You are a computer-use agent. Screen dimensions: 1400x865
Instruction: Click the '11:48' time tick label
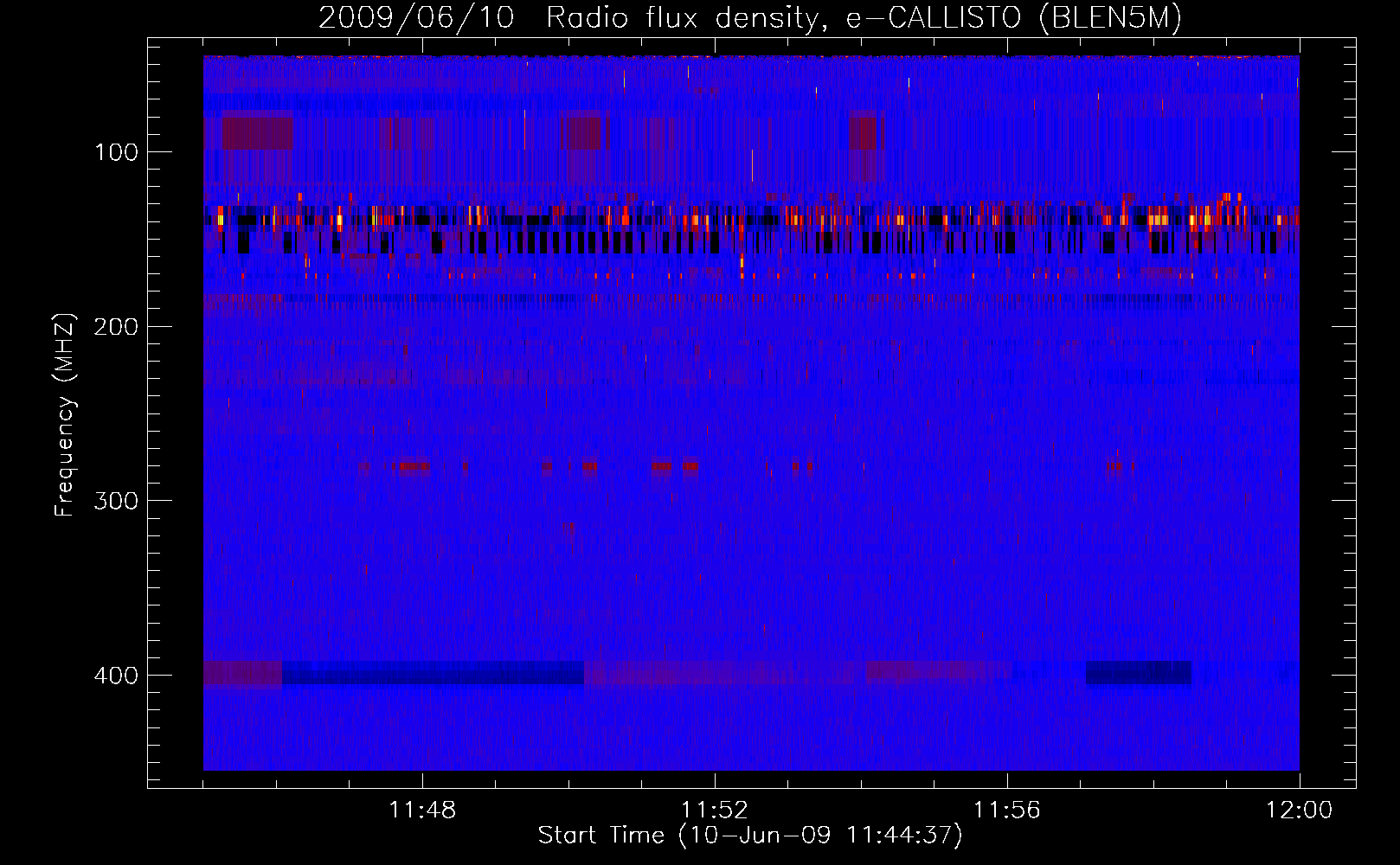(422, 811)
